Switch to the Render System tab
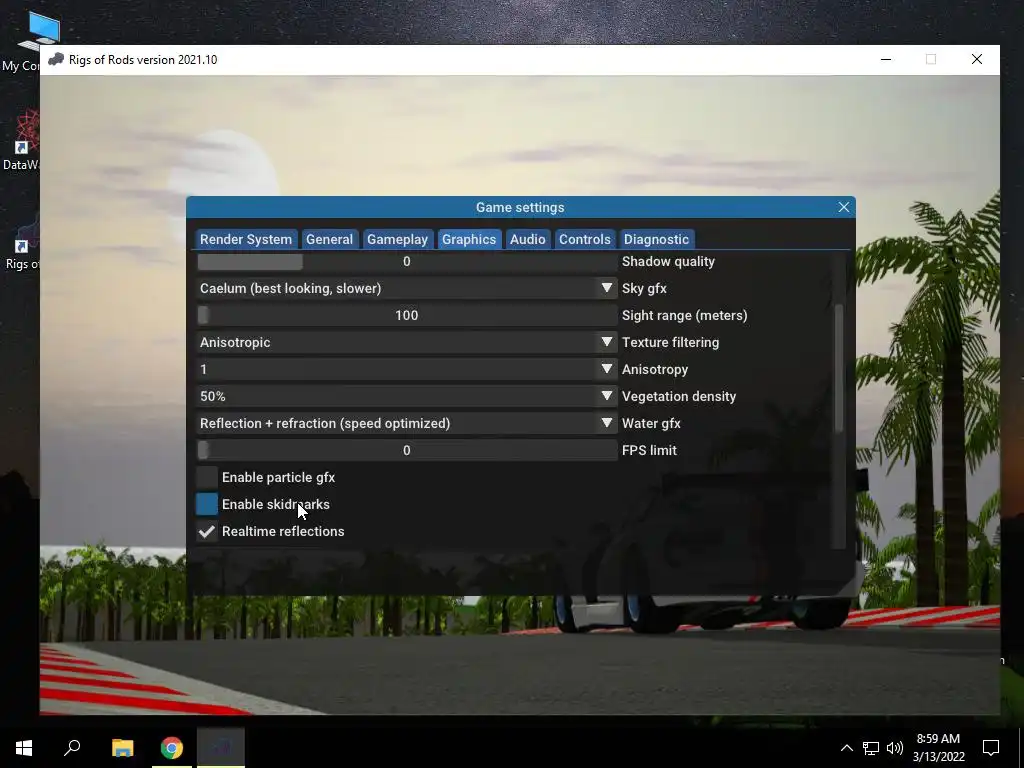Screen dimensions: 1024x768 point(246,239)
